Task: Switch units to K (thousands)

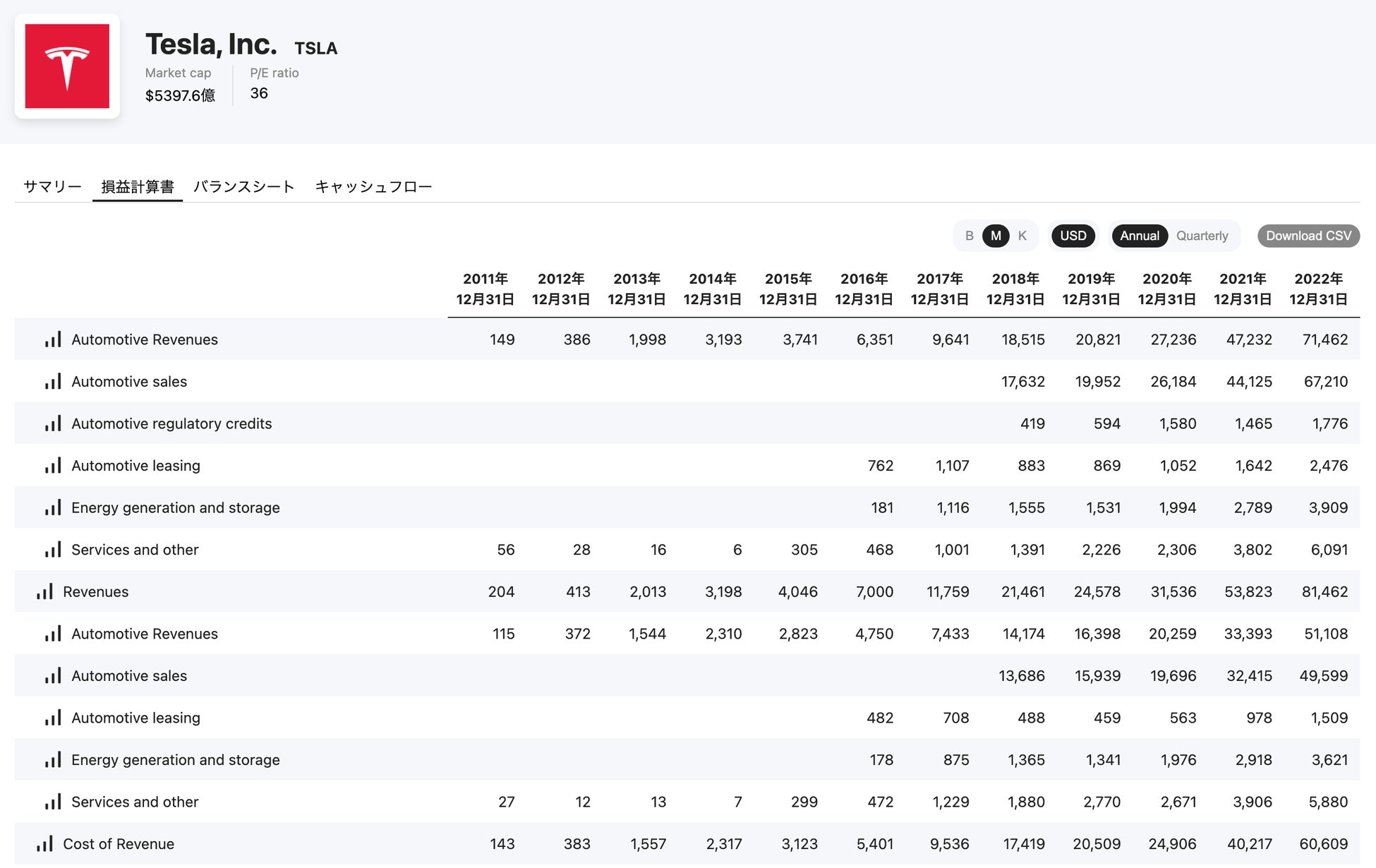Action: [x=1022, y=236]
